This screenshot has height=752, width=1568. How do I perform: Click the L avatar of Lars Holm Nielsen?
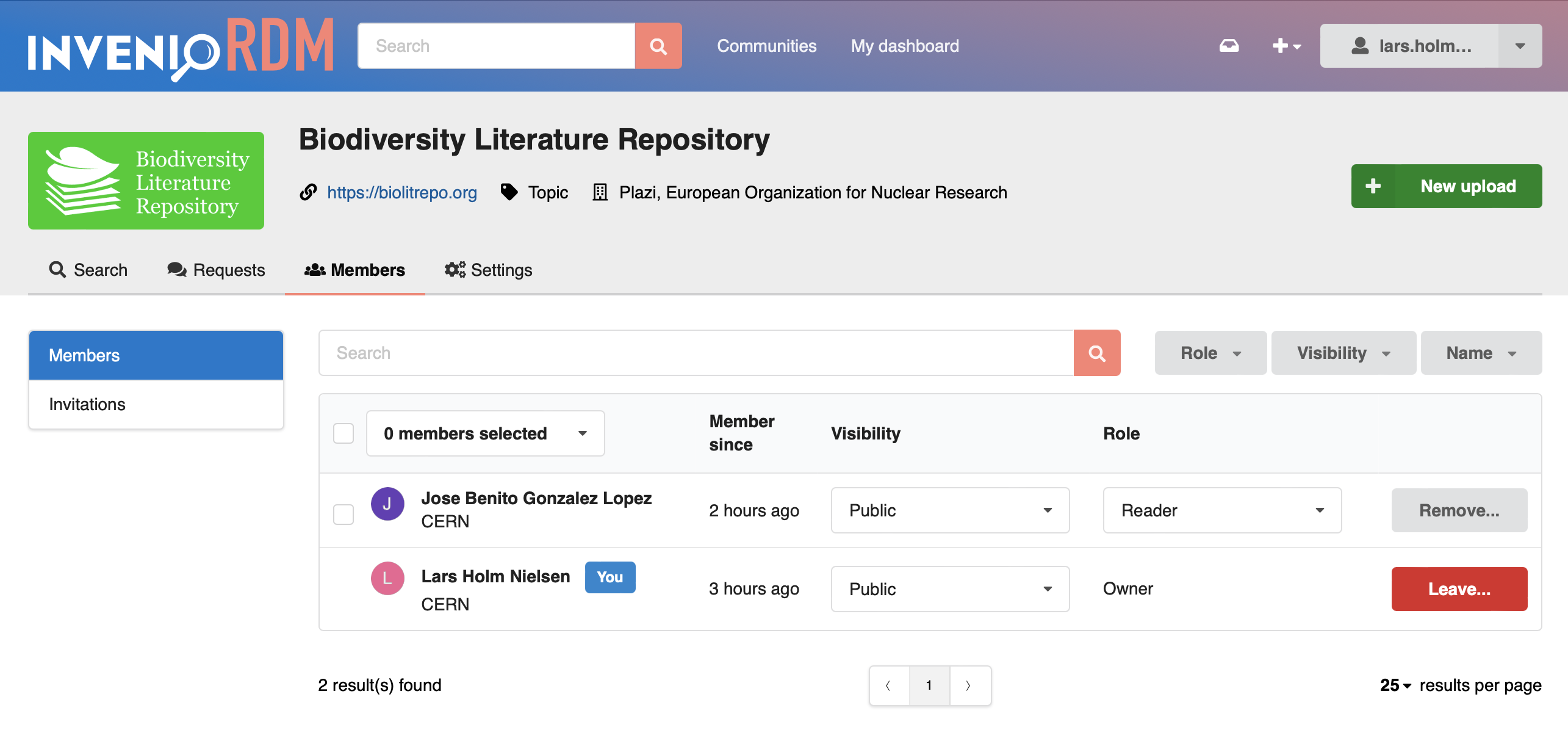(387, 578)
